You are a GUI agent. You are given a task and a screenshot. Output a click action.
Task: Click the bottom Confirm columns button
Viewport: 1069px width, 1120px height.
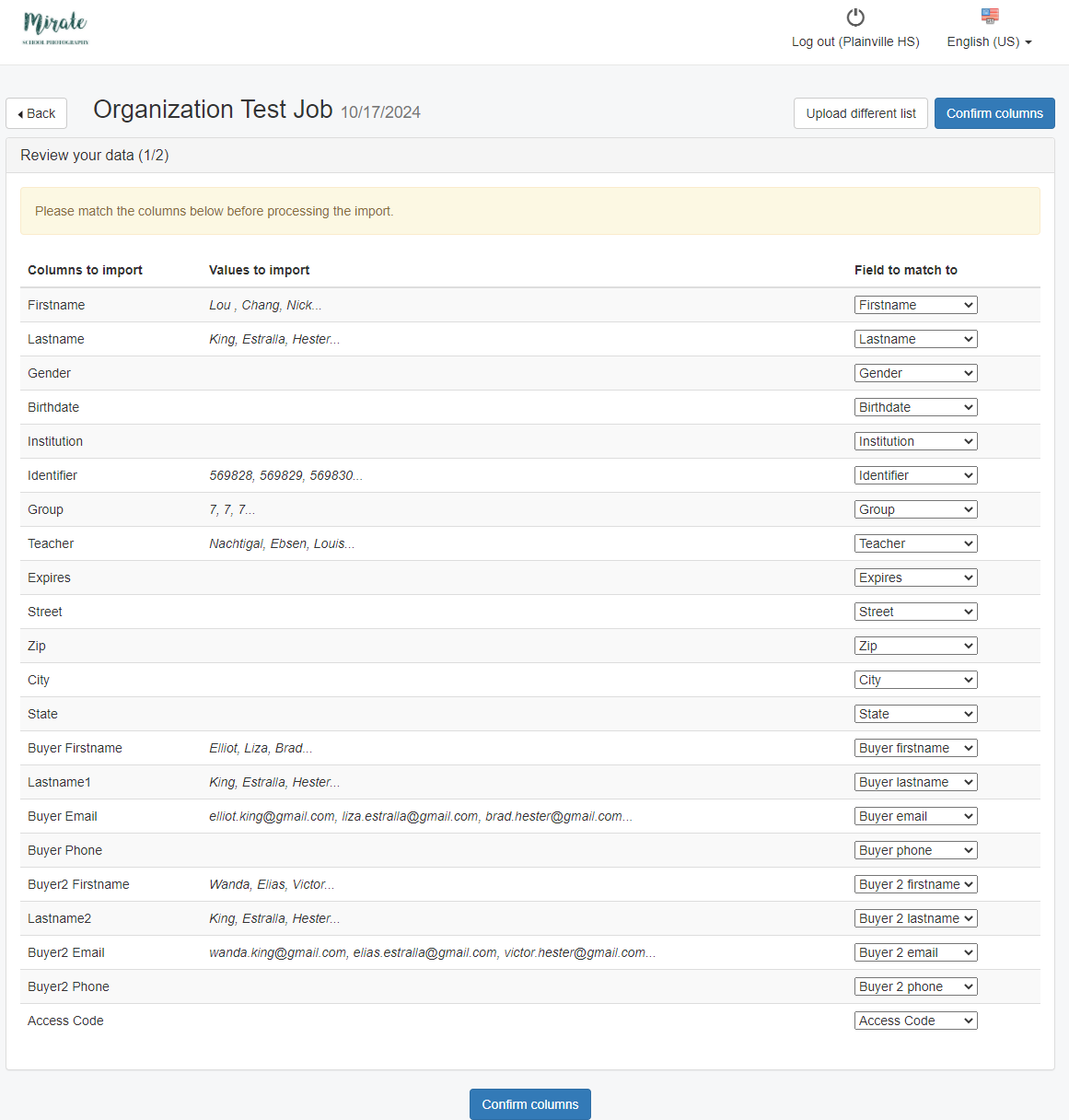point(530,1104)
